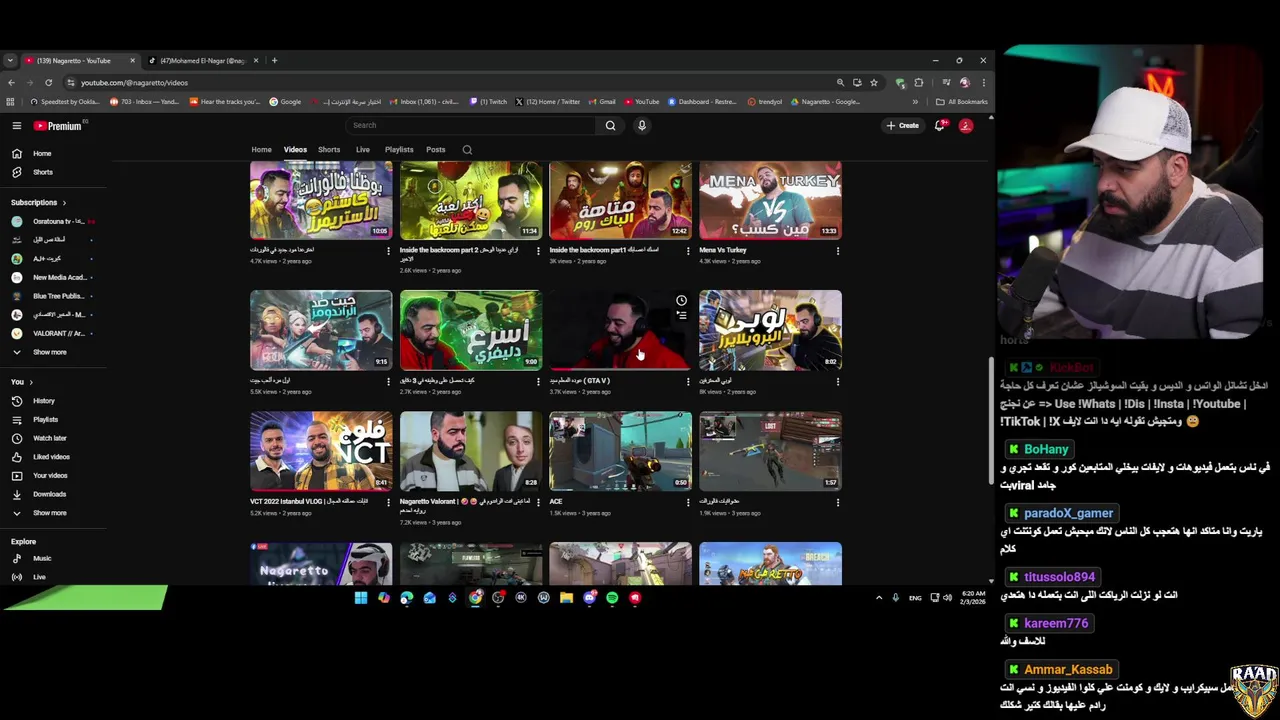The width and height of the screenshot is (1280, 720).
Task: Click the Create button
Action: point(902,125)
